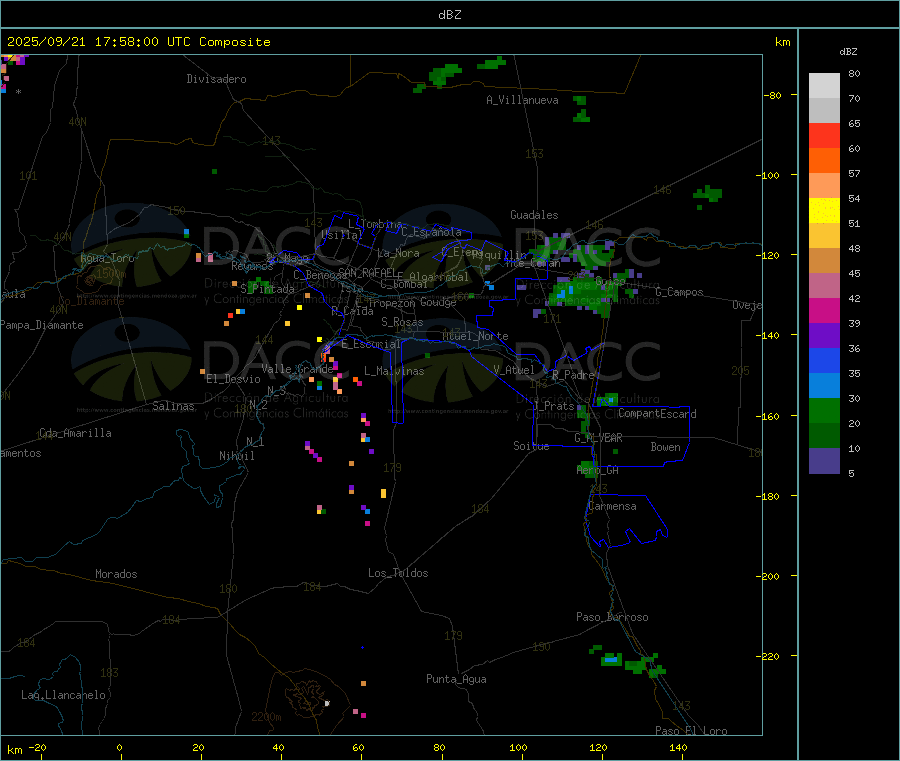
Task: Click the E_Escorial label
Action: [371, 344]
